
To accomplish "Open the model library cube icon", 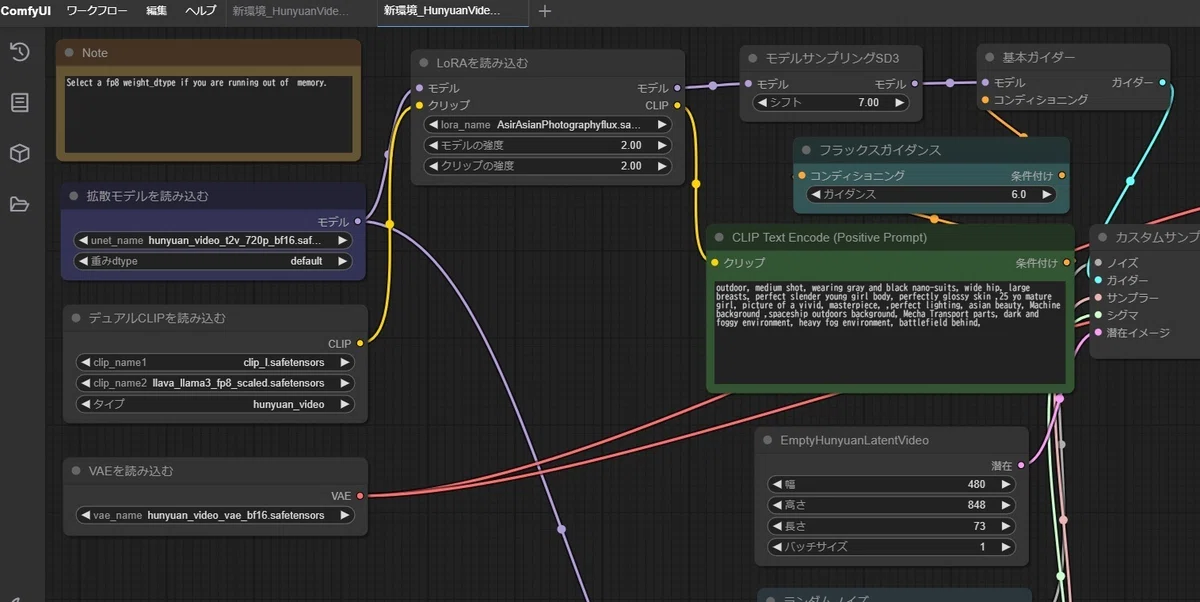I will (x=19, y=153).
